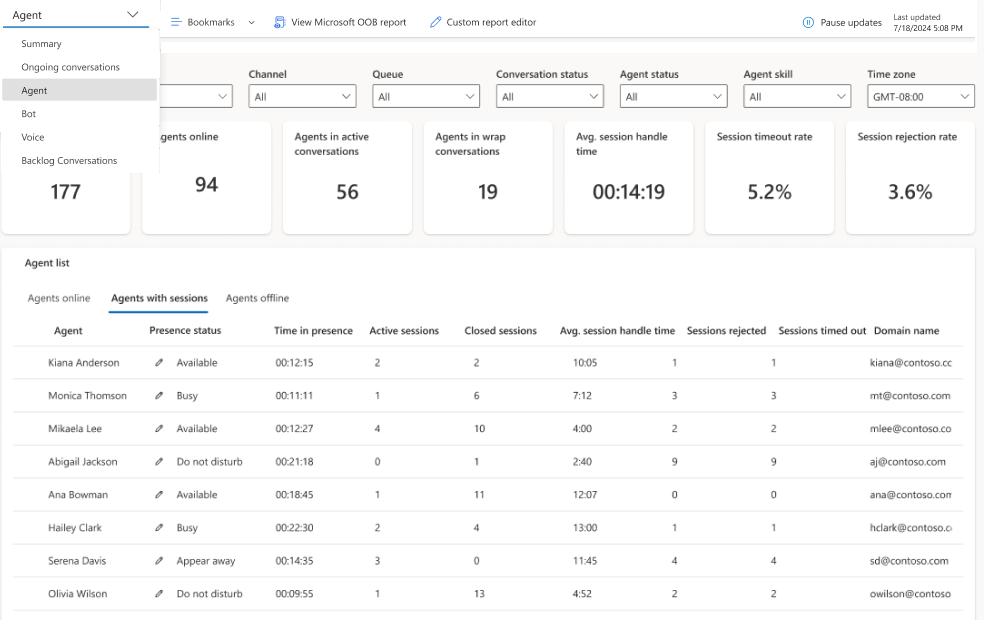Sort by the Sessions timed out column header
The width and height of the screenshot is (984, 620).
[822, 331]
